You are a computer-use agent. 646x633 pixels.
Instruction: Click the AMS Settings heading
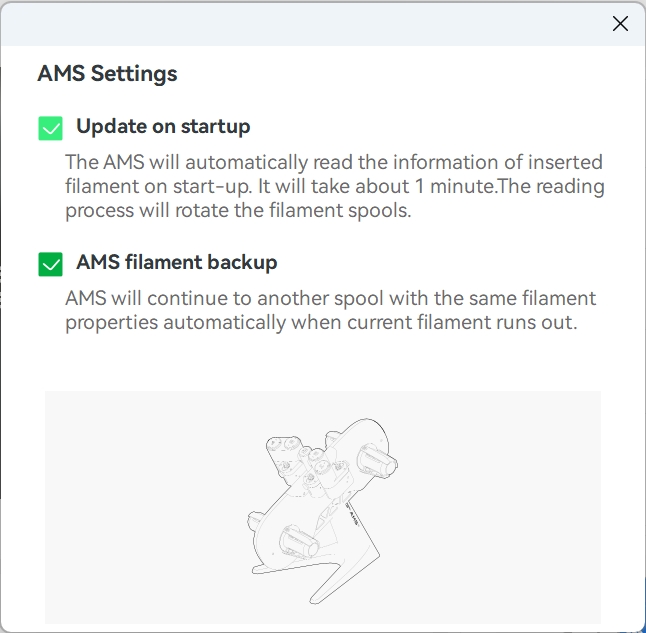(x=107, y=73)
